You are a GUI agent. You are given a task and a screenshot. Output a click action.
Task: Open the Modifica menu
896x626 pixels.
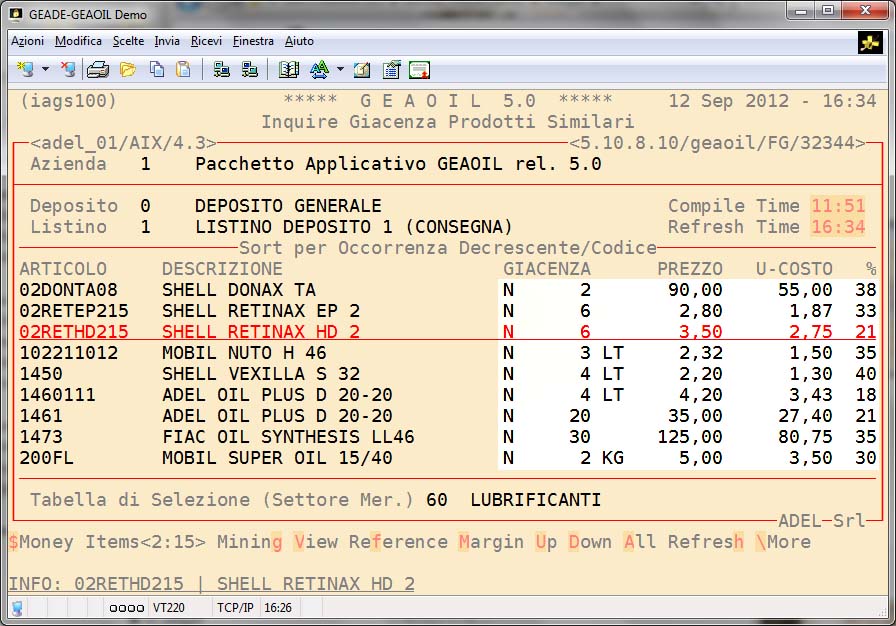click(x=78, y=41)
